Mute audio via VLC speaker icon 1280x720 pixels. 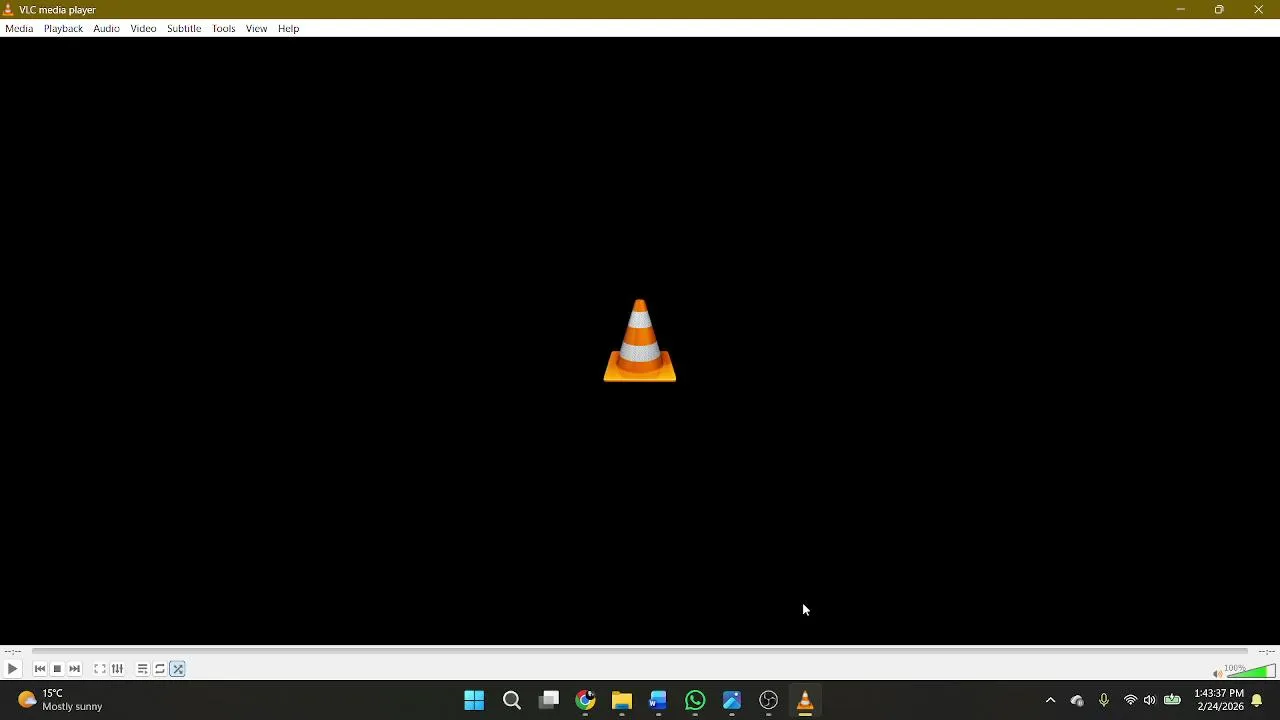(1217, 673)
